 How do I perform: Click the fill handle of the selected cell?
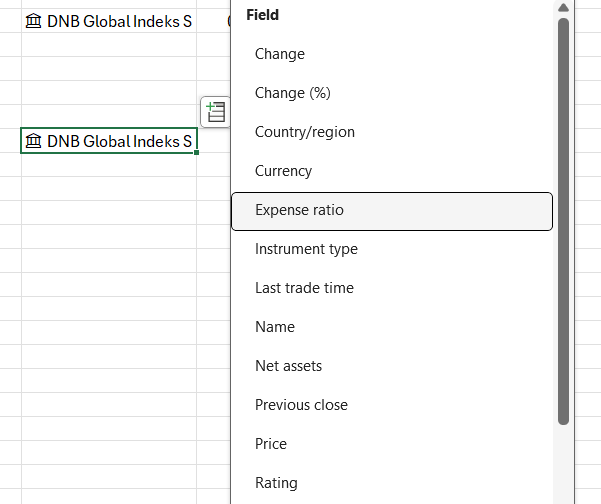coord(197,154)
